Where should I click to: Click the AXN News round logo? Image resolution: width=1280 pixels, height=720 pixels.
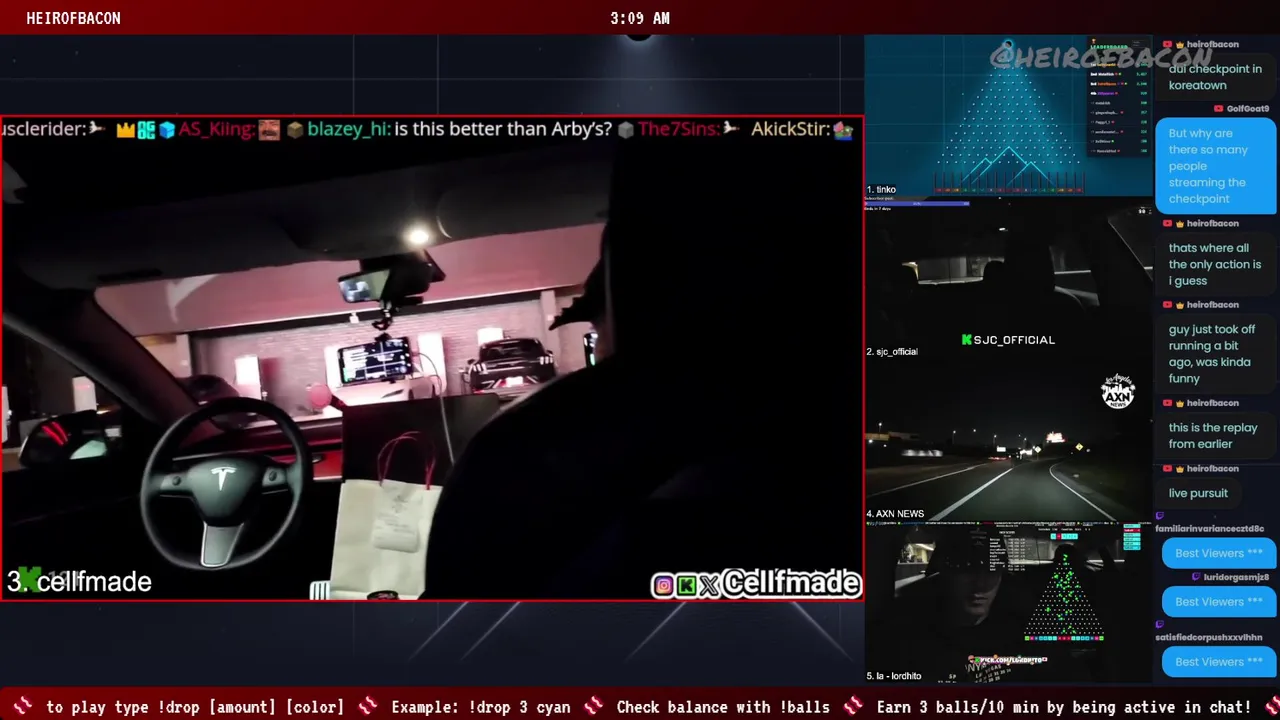pos(1117,391)
